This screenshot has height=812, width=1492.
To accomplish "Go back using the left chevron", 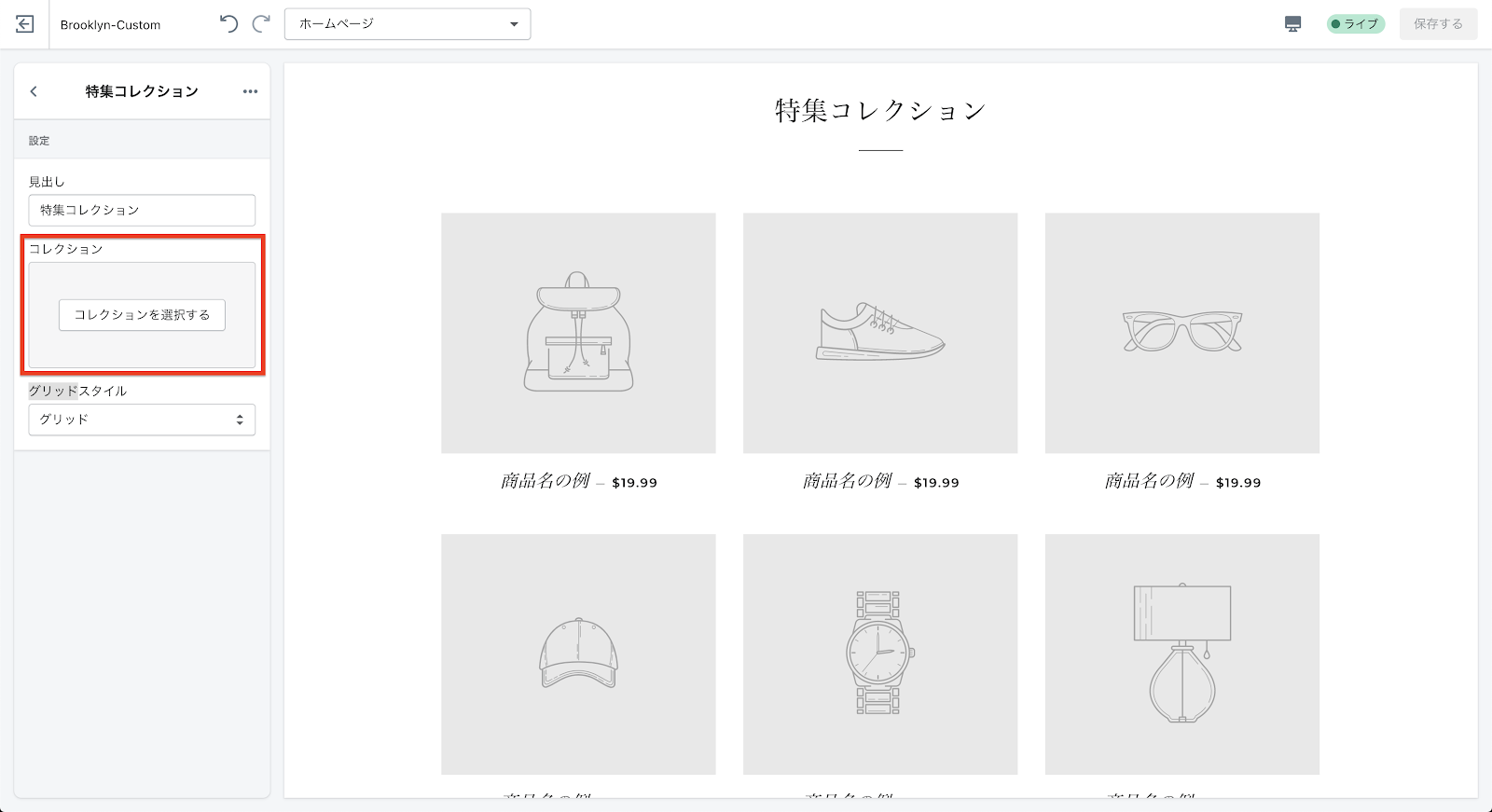I will tap(34, 91).
